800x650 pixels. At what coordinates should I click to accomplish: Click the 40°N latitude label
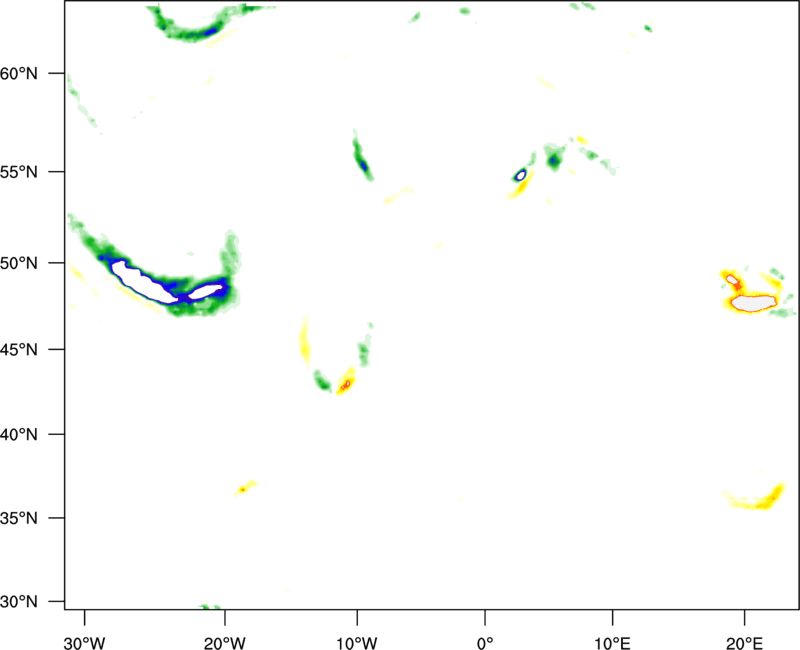pos(19,435)
